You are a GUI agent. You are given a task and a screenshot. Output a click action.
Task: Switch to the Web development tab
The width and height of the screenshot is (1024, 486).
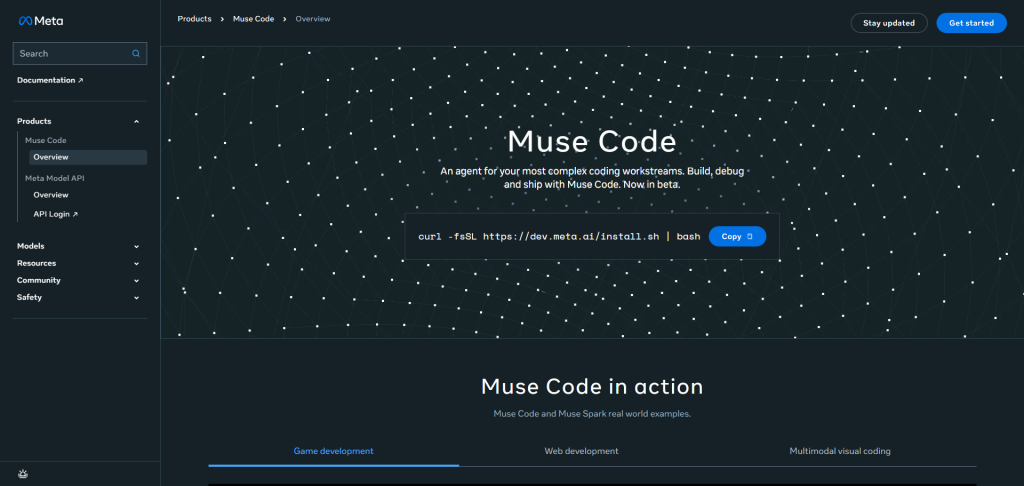581,451
